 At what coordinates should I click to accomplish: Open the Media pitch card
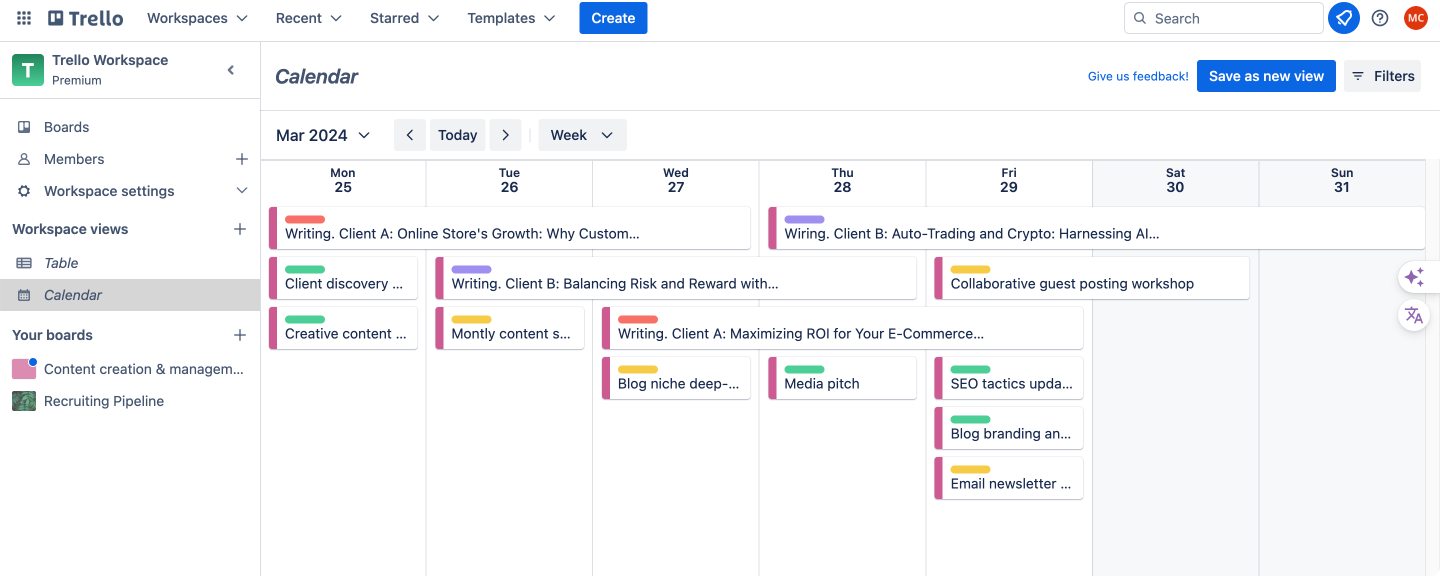tap(842, 378)
